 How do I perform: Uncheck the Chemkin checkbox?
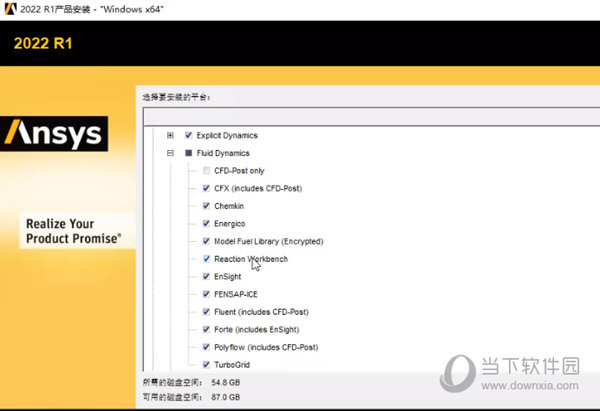click(x=206, y=206)
